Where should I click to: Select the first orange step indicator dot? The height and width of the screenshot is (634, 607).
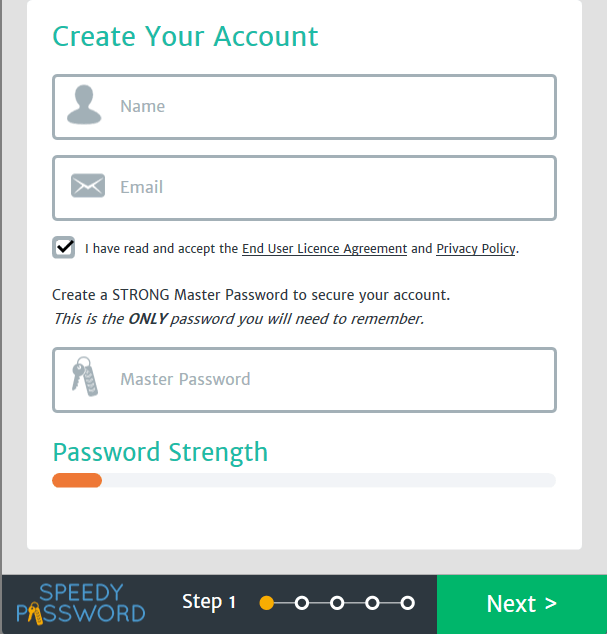point(267,602)
